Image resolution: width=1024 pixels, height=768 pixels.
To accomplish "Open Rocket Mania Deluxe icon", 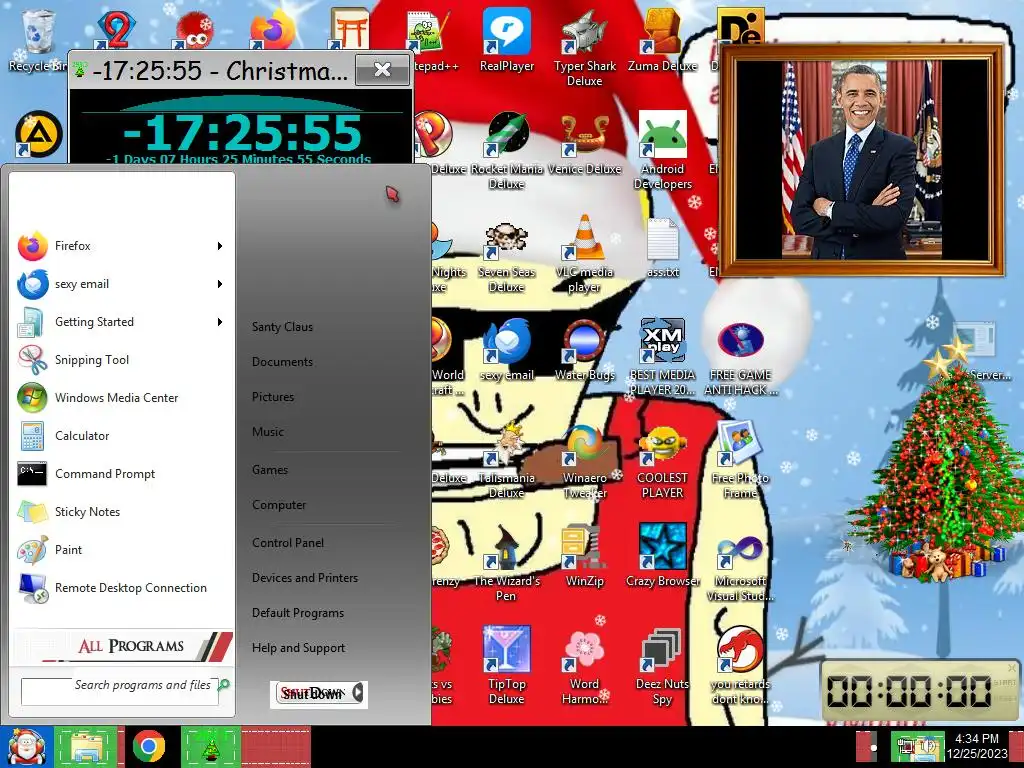I will [507, 150].
